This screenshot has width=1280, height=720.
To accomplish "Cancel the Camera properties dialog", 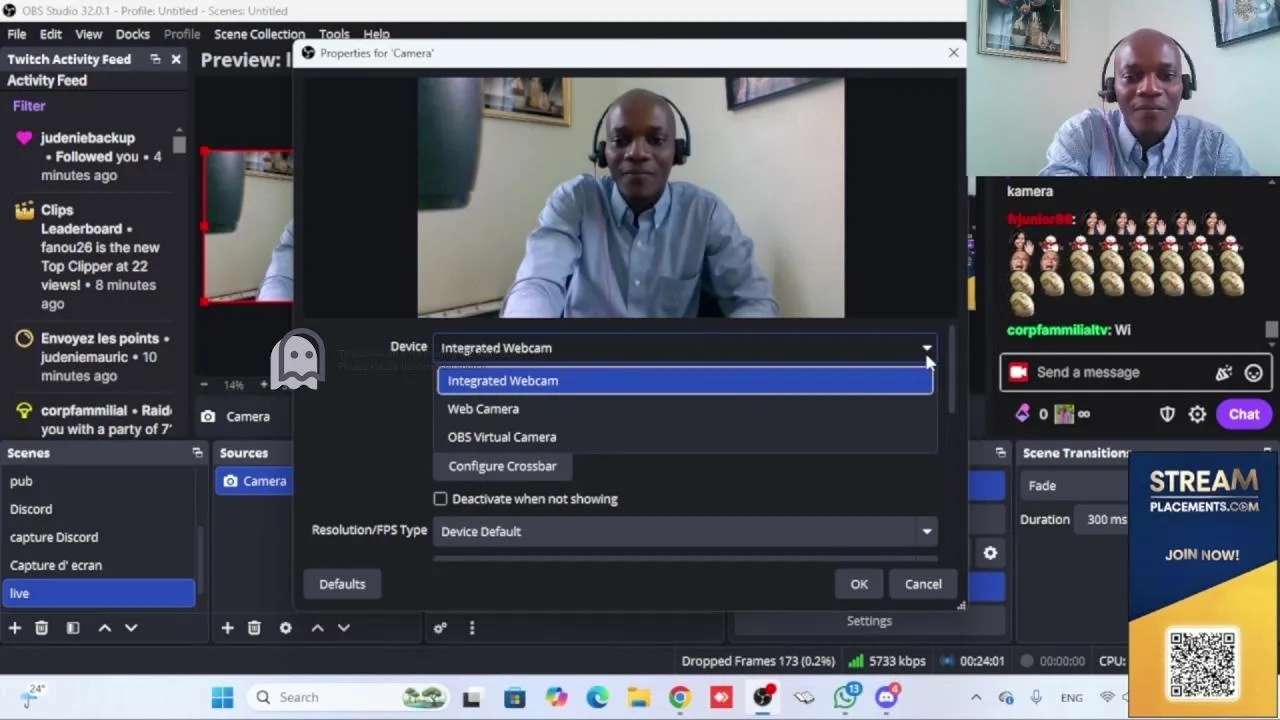I will (x=923, y=584).
